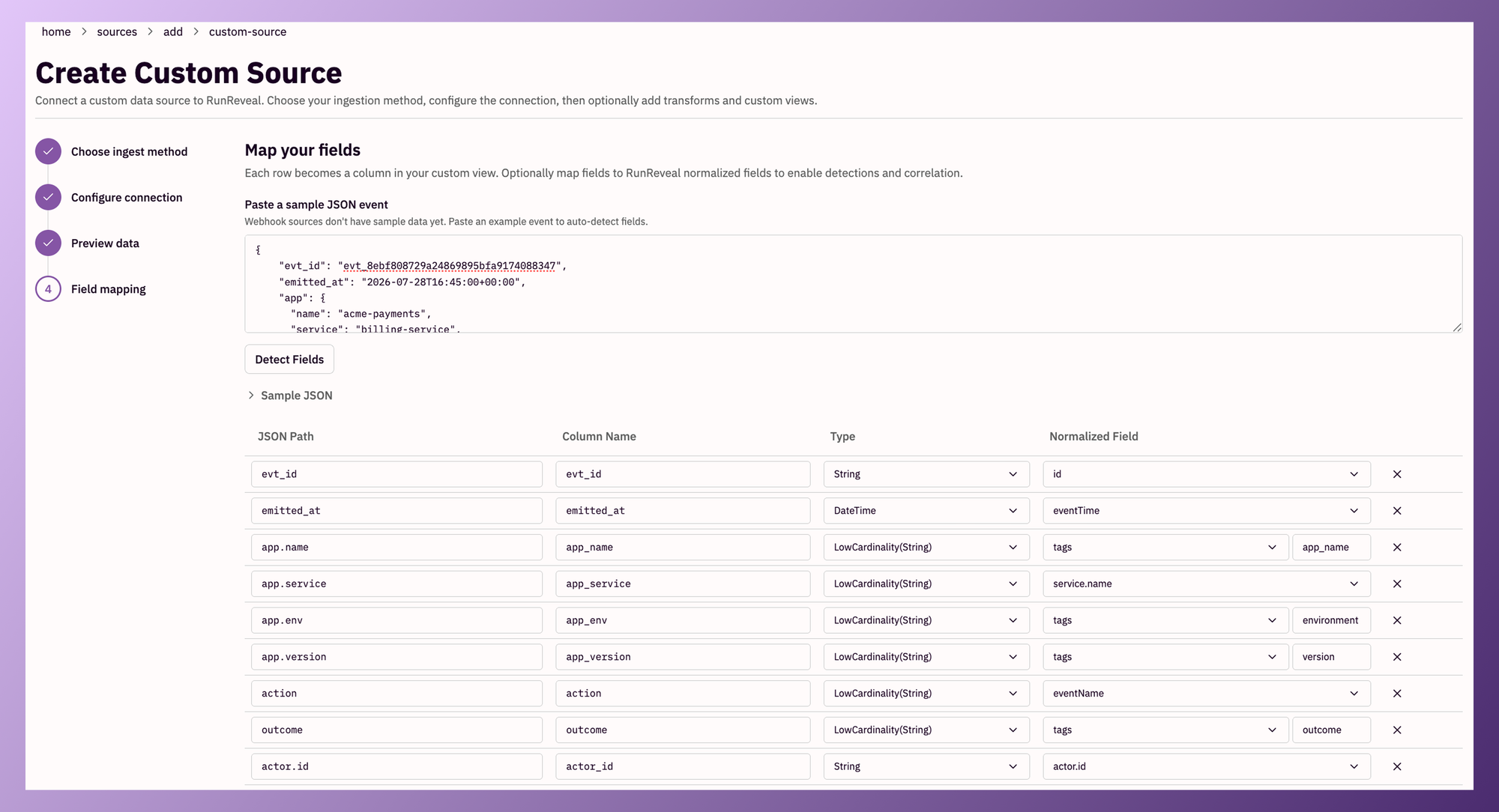Remove the emitted_at mapping row
The image size is (1499, 812).
[x=1397, y=511]
